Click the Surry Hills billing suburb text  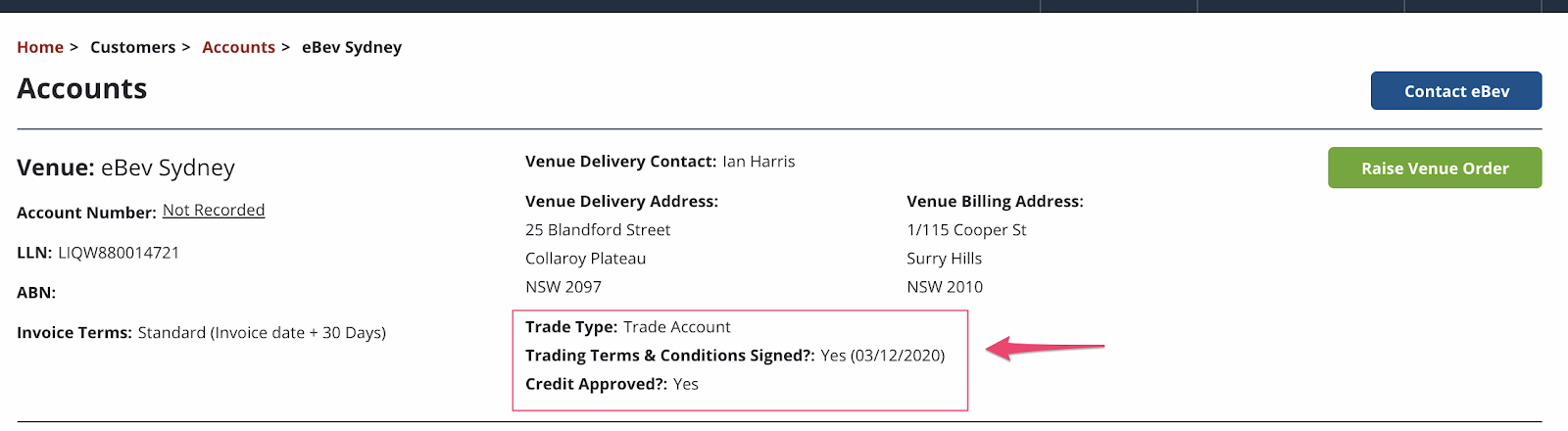pyautogui.click(x=944, y=259)
